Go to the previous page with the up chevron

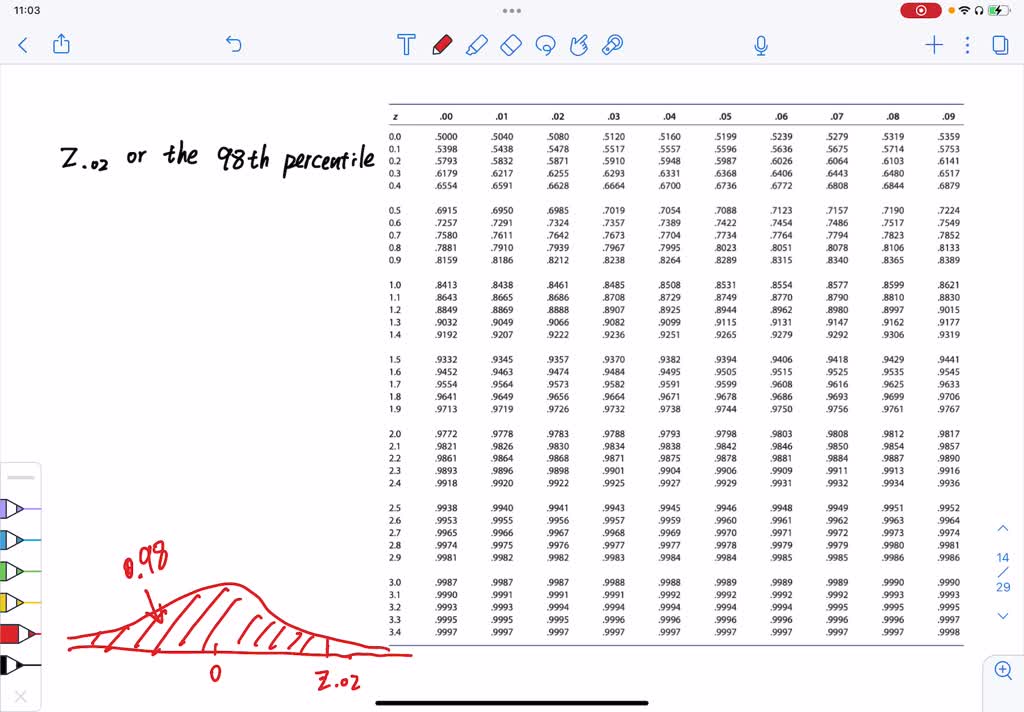coord(1002,527)
